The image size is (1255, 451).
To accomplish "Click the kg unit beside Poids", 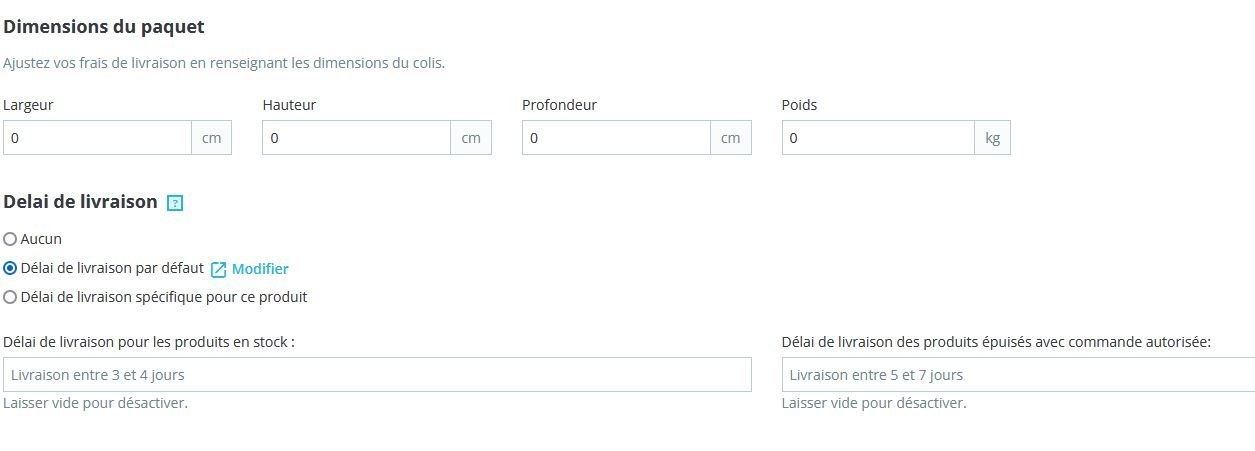I will coord(992,138).
